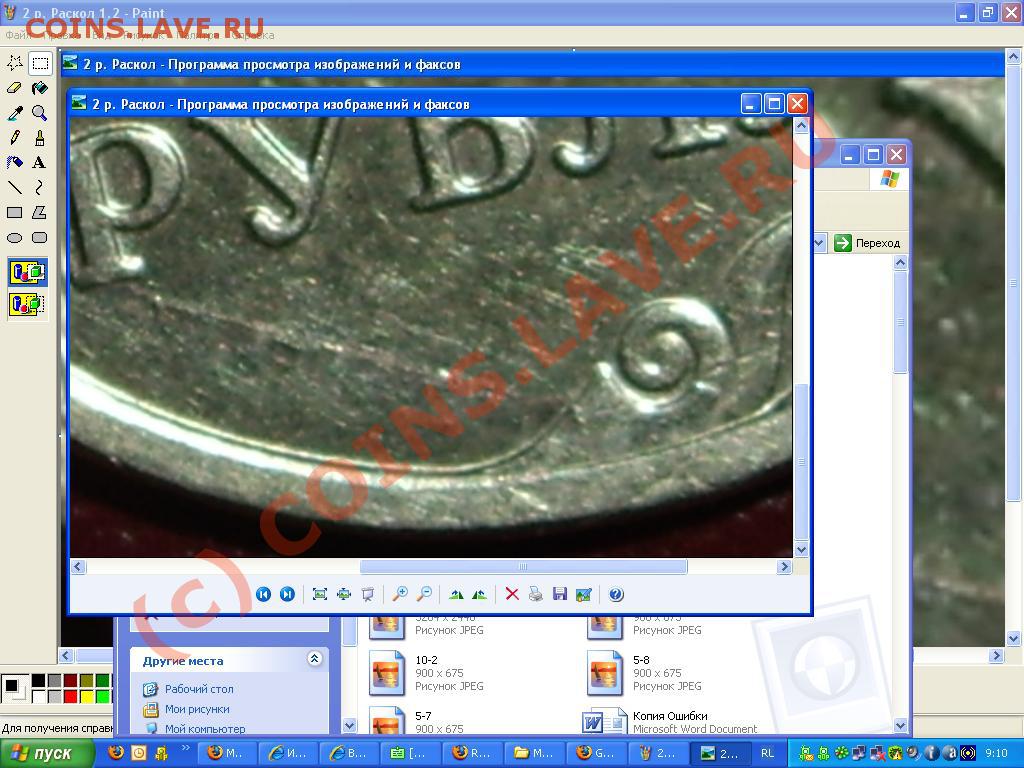Open 'Рабочий стол' link in Explorer

(x=199, y=689)
